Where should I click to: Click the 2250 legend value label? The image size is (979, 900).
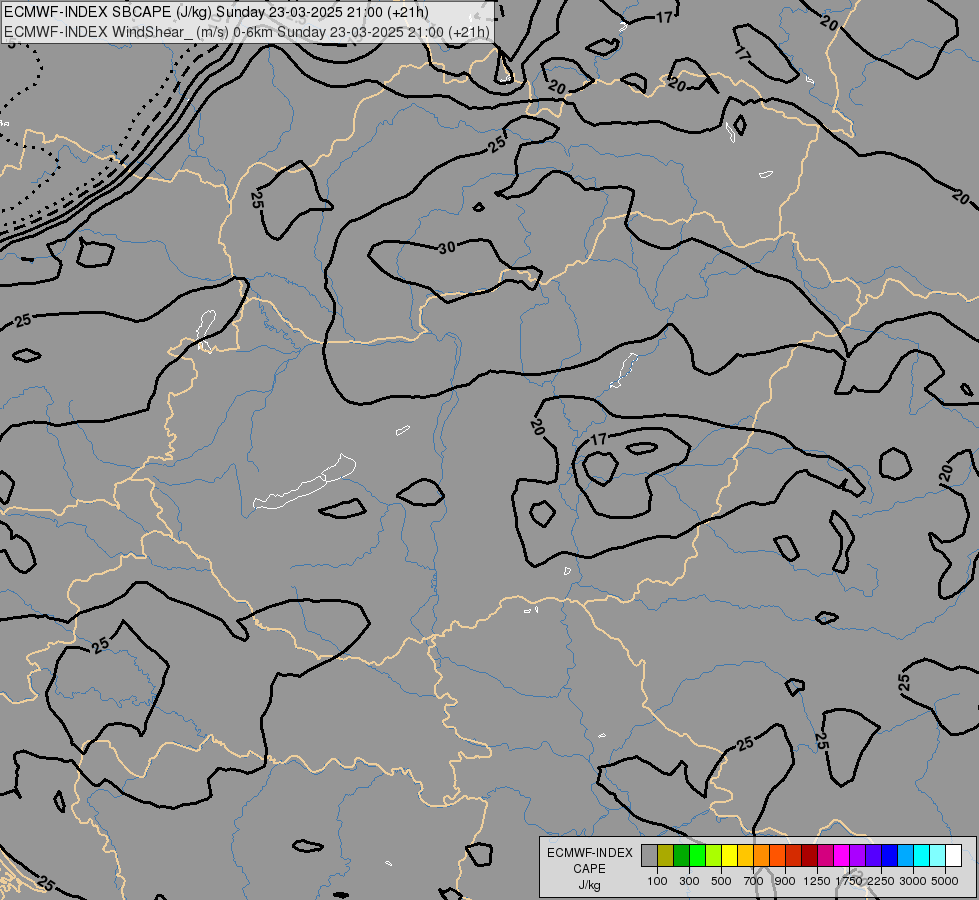click(881, 881)
